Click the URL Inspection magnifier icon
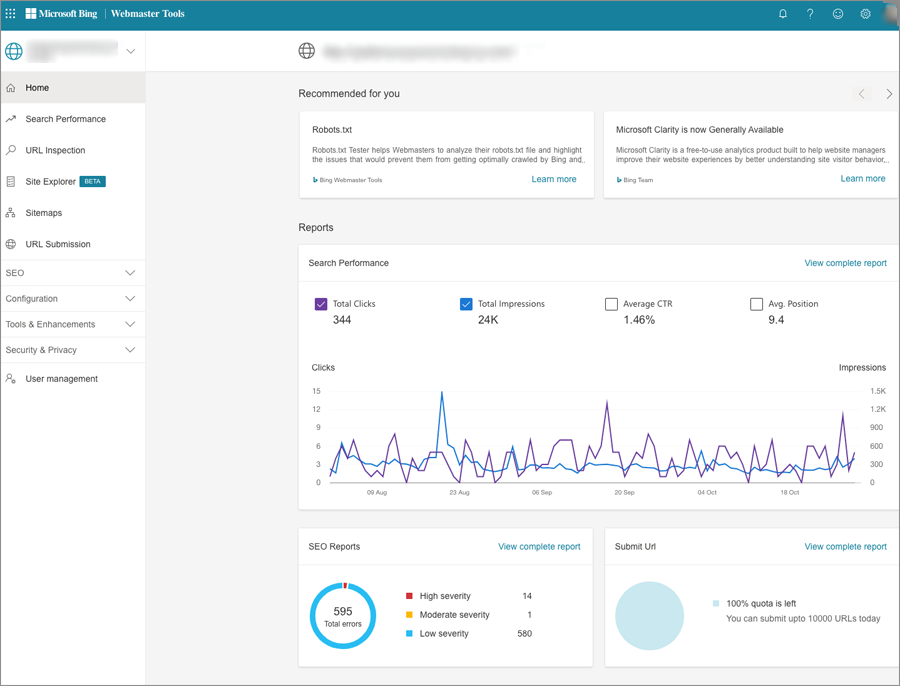900x686 pixels. [10, 150]
